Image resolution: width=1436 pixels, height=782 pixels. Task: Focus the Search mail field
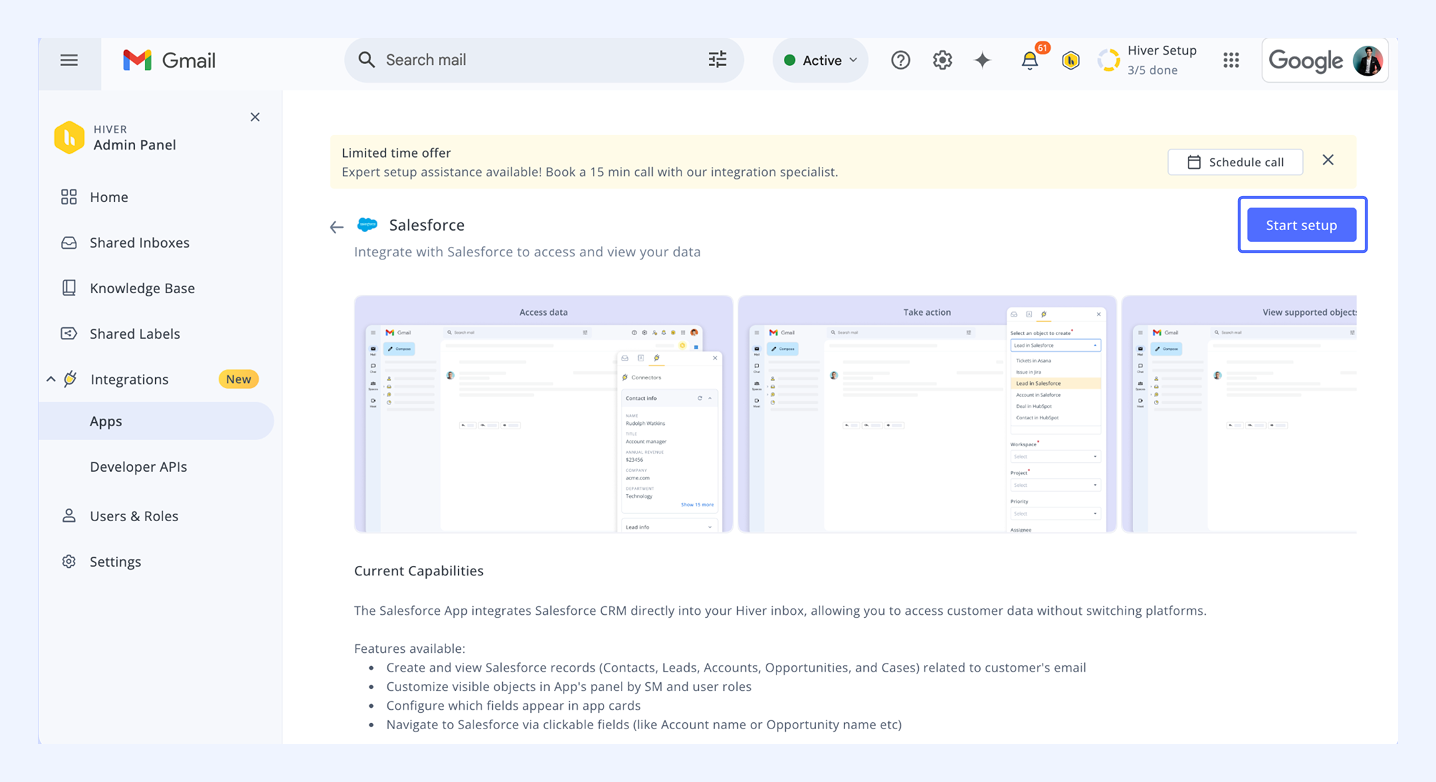[x=544, y=60]
